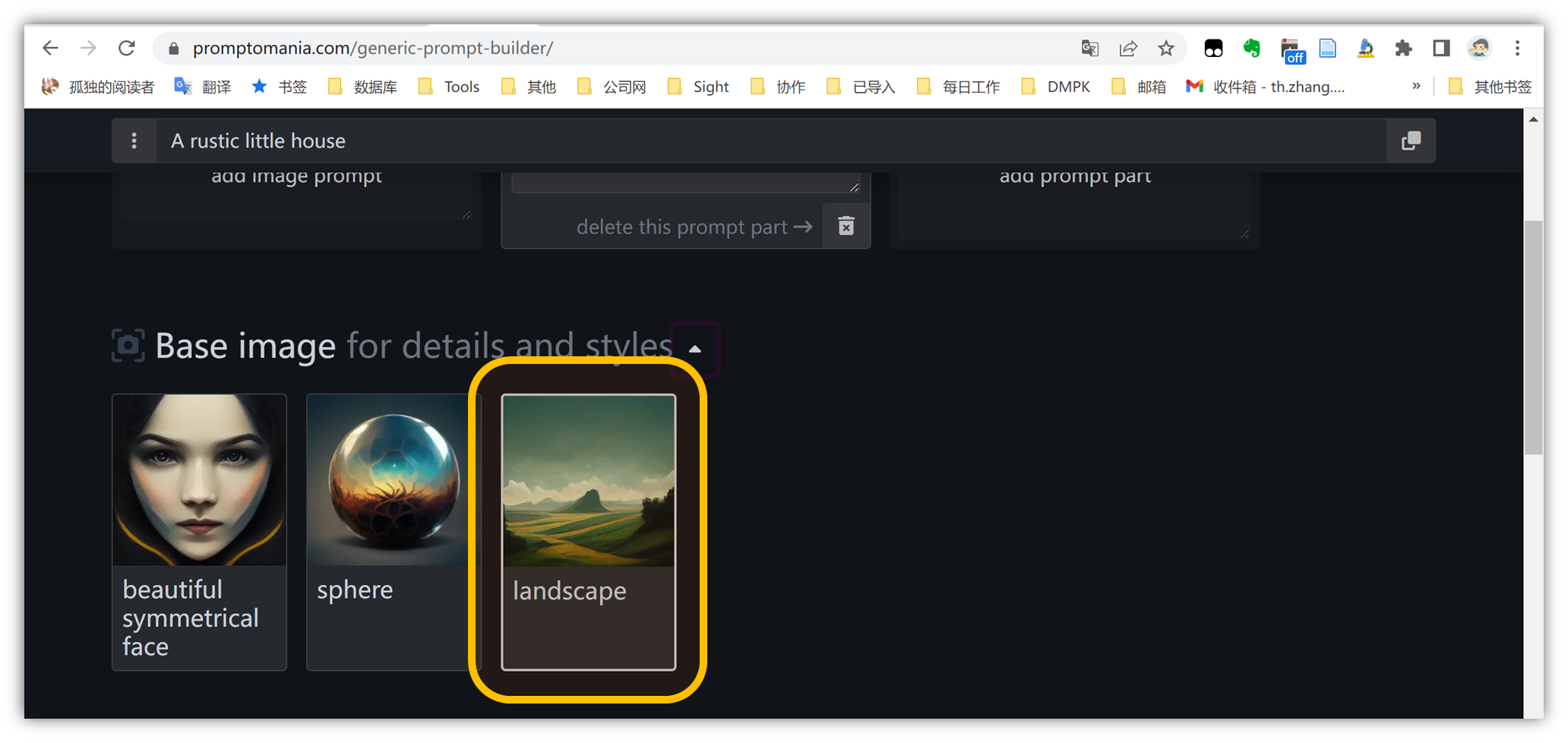Bookmark this page with the star icon

click(1166, 49)
